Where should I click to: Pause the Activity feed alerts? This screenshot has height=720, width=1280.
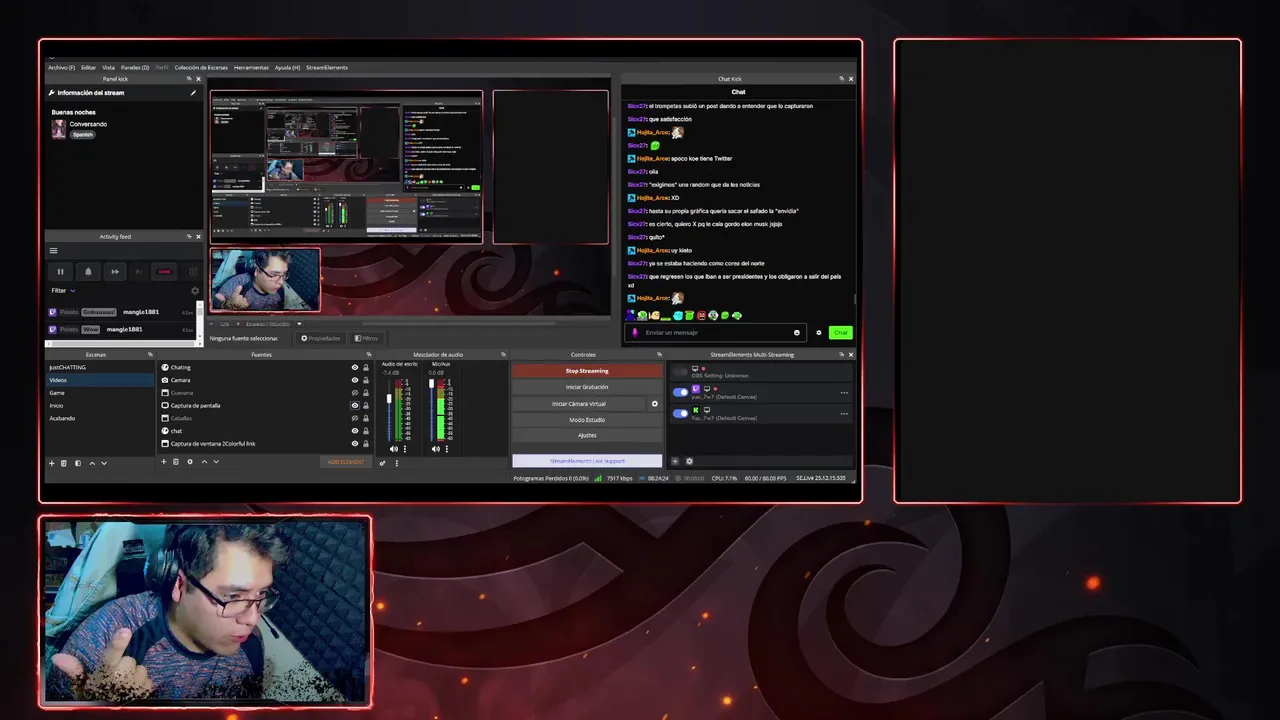coord(60,272)
